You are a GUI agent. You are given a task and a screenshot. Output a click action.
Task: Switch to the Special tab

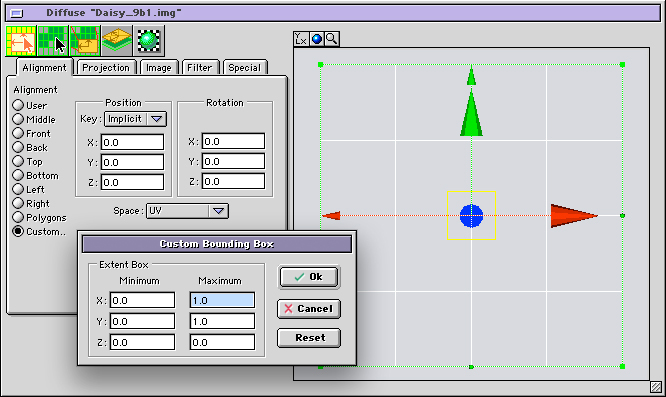pos(244,68)
